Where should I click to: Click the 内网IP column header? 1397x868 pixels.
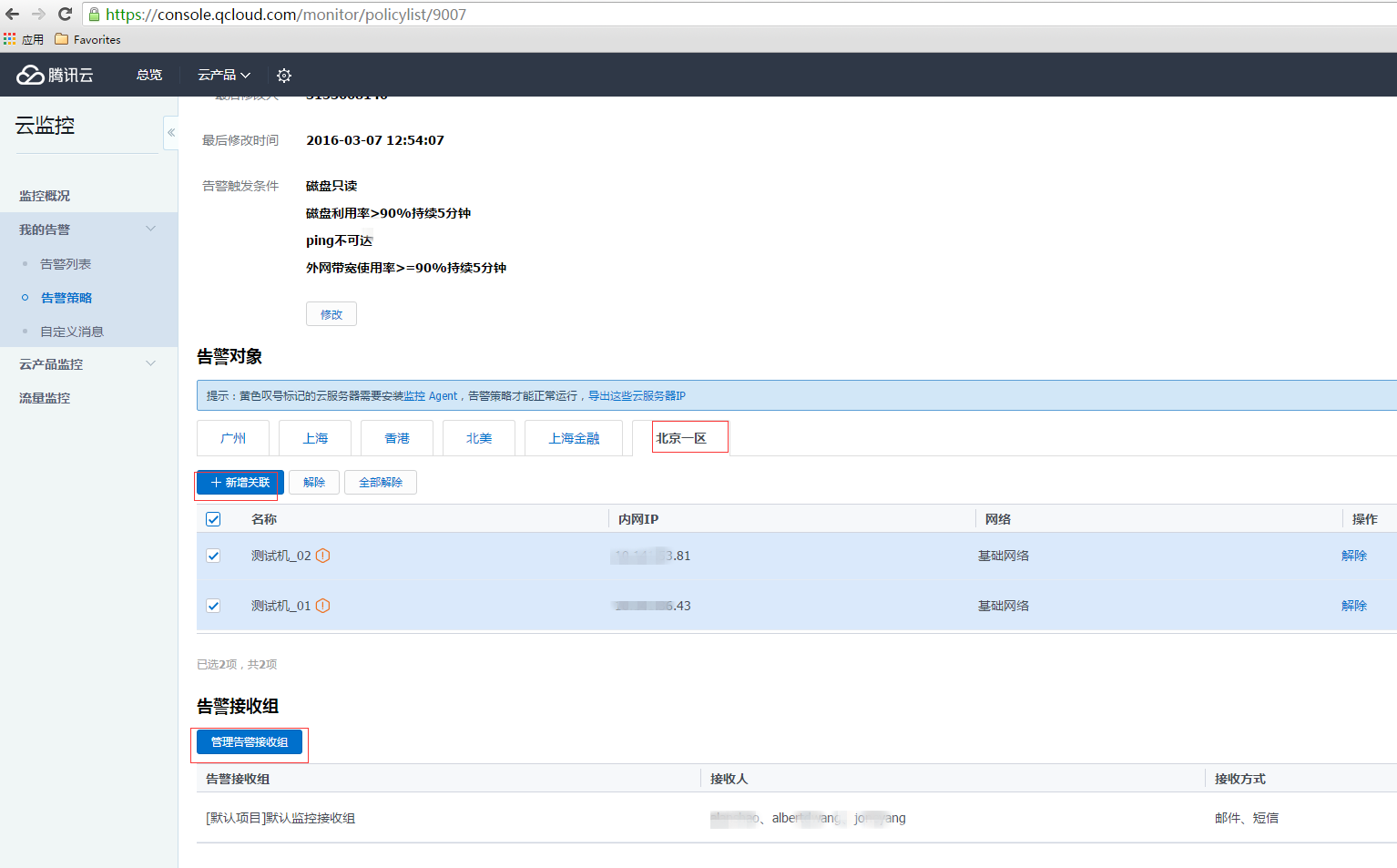click(638, 519)
